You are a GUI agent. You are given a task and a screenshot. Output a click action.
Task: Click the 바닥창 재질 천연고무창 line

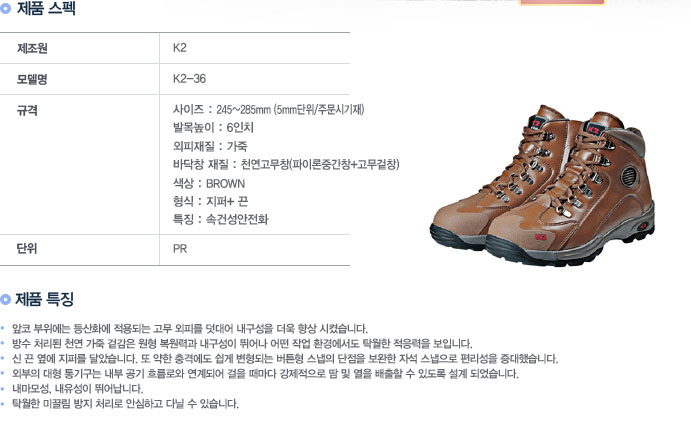click(286, 164)
